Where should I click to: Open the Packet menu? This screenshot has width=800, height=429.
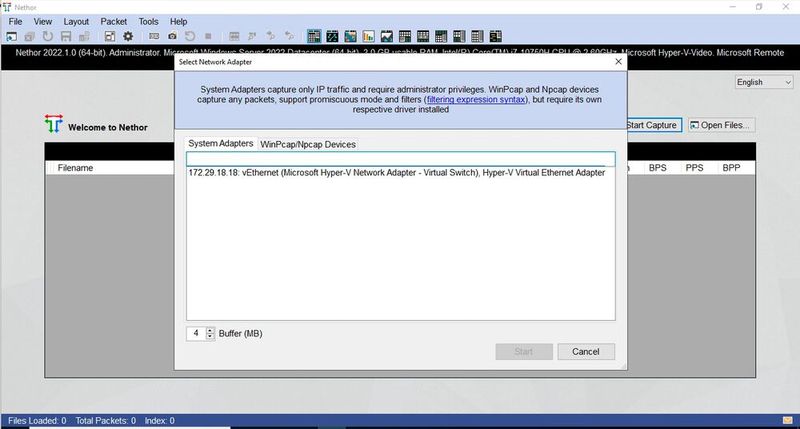click(113, 21)
